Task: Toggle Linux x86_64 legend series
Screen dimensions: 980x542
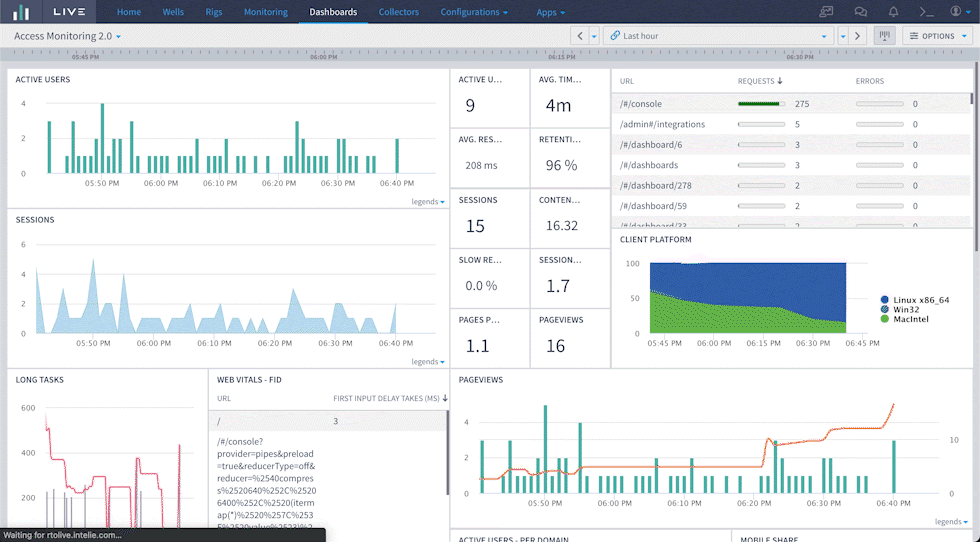Action: [x=885, y=299]
